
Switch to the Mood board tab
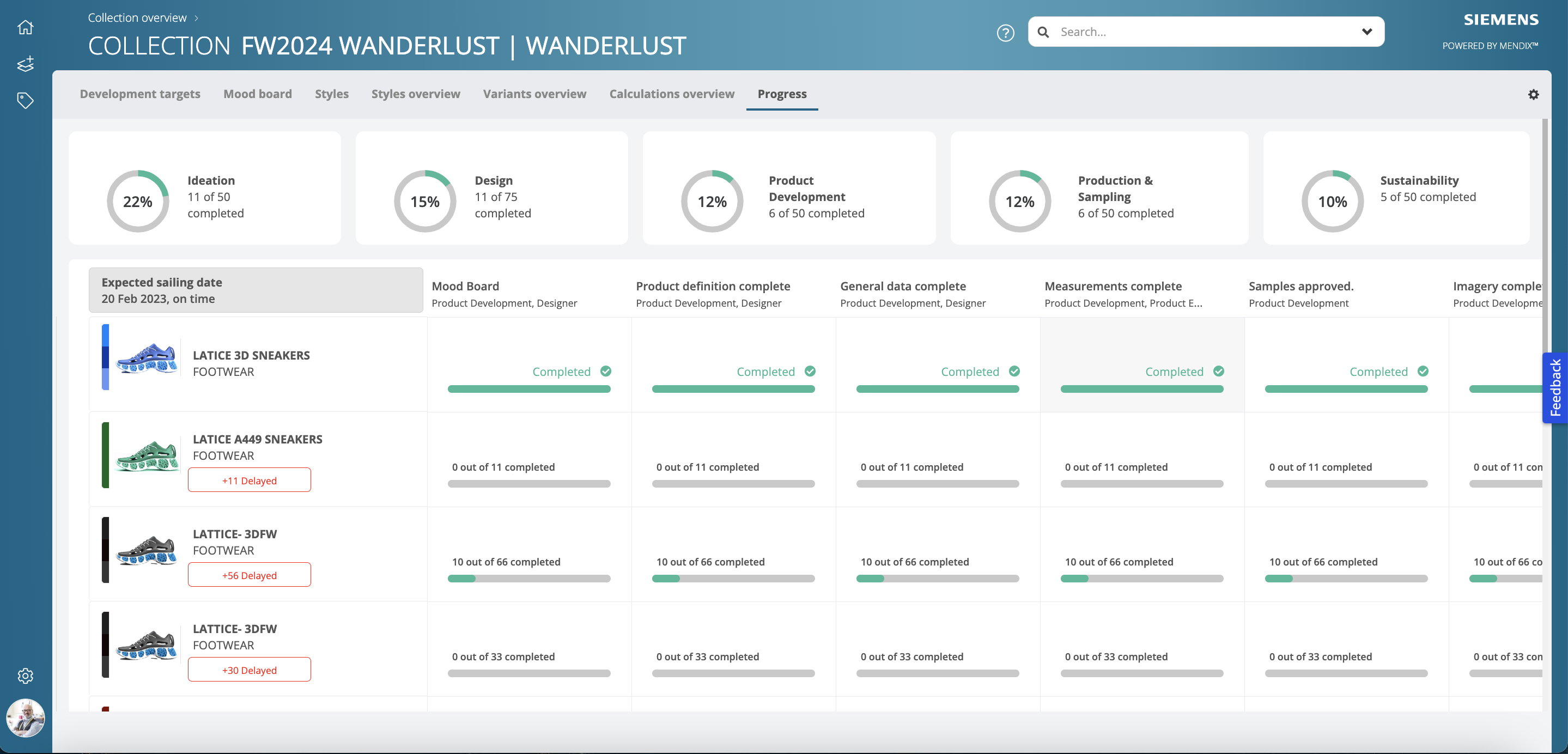coord(259,93)
